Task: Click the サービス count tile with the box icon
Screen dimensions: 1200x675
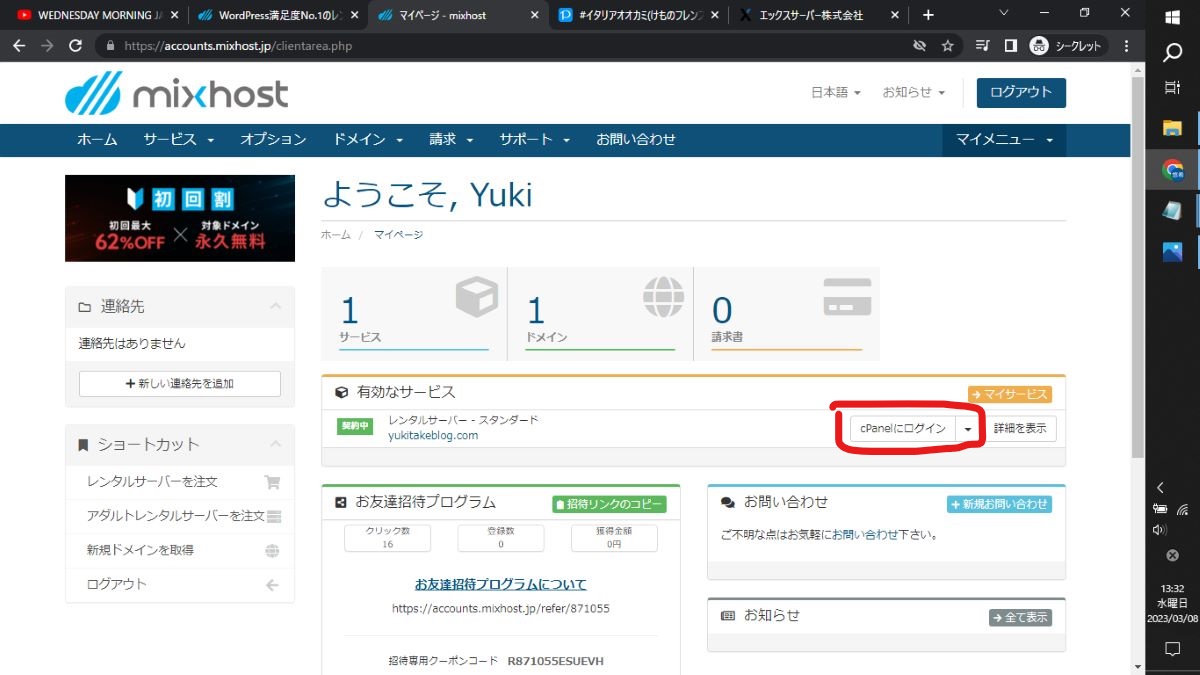Action: [414, 312]
